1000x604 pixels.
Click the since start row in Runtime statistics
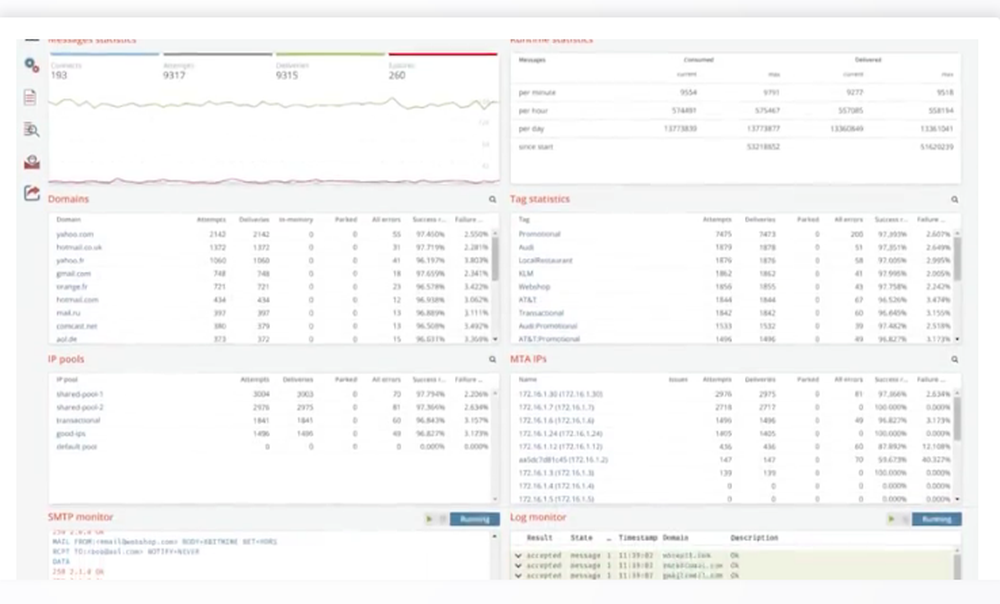tap(735, 147)
